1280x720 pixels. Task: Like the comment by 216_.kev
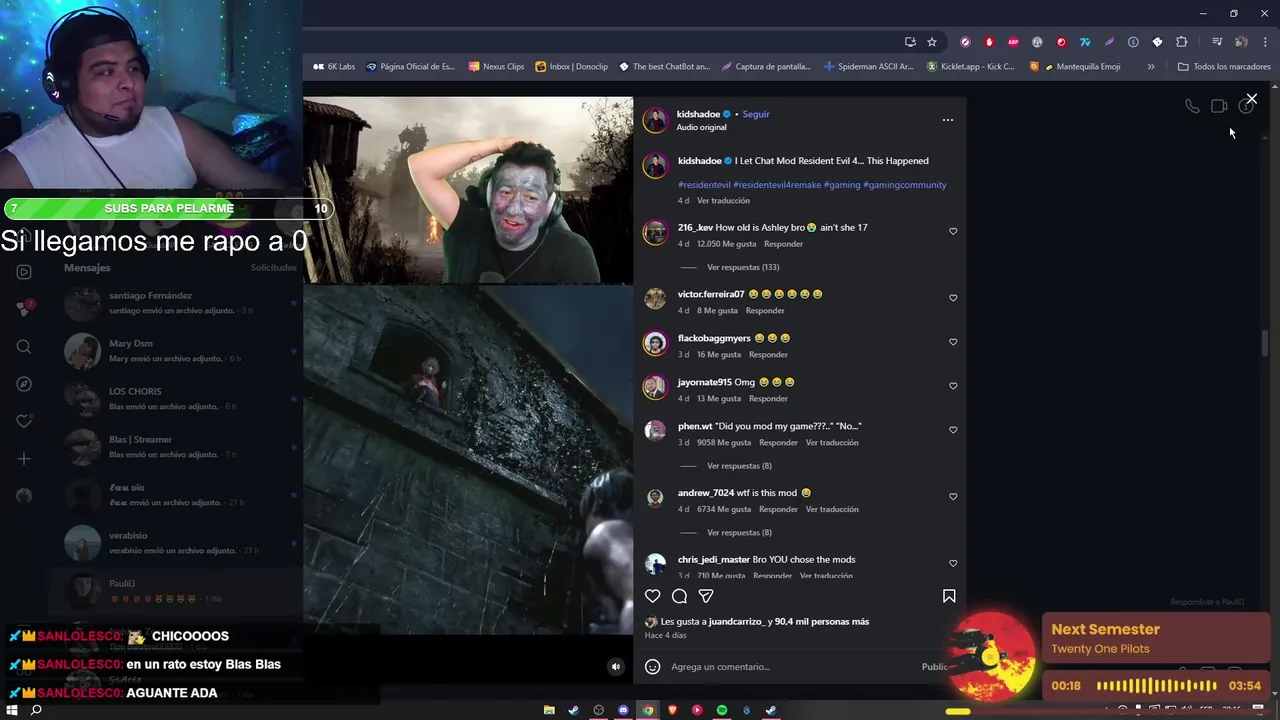[x=953, y=231]
